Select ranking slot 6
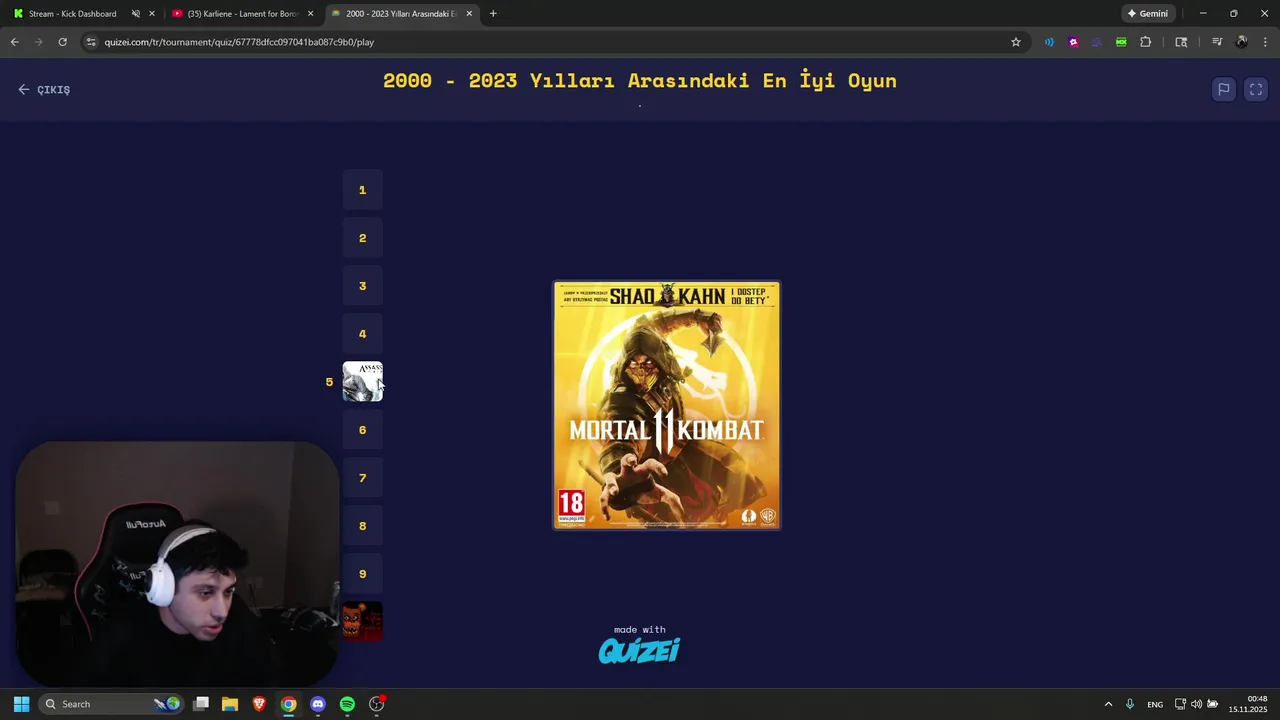The image size is (1280, 720). 363,430
